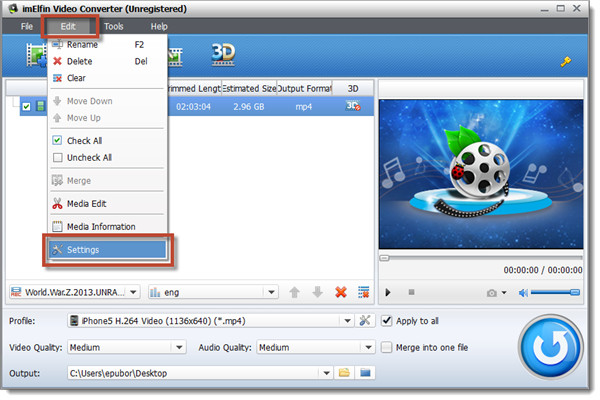Expand the Output path dropdown
Image resolution: width=600 pixels, height=400 pixels.
click(326, 373)
